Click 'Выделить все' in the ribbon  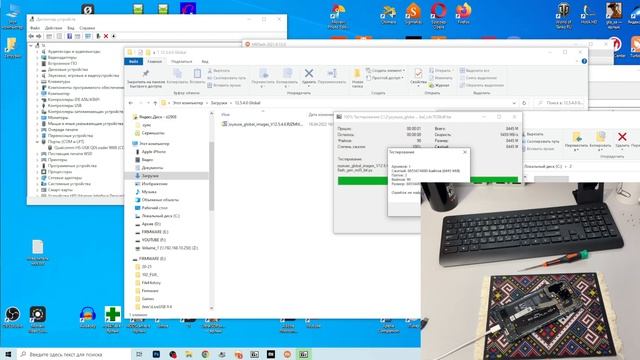(474, 71)
